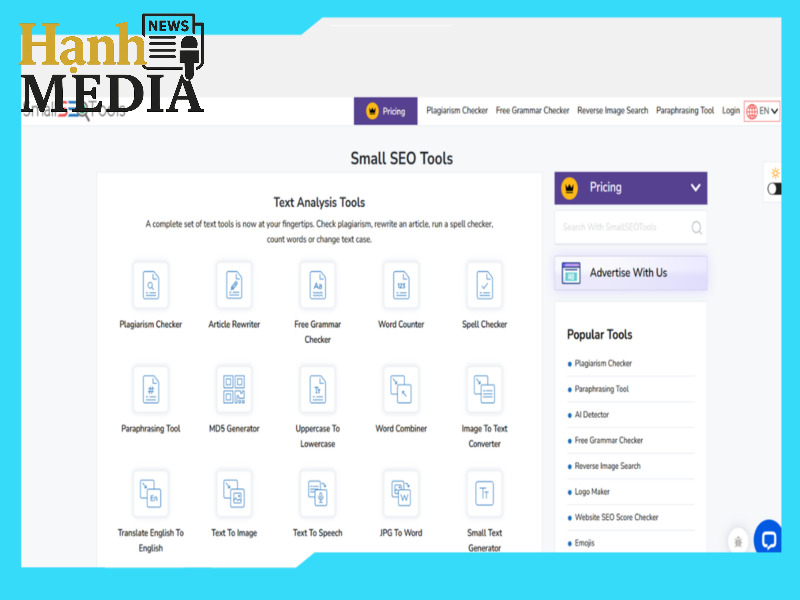The height and width of the screenshot is (600, 800).
Task: Open Pricing in the top navigation
Action: tap(386, 111)
